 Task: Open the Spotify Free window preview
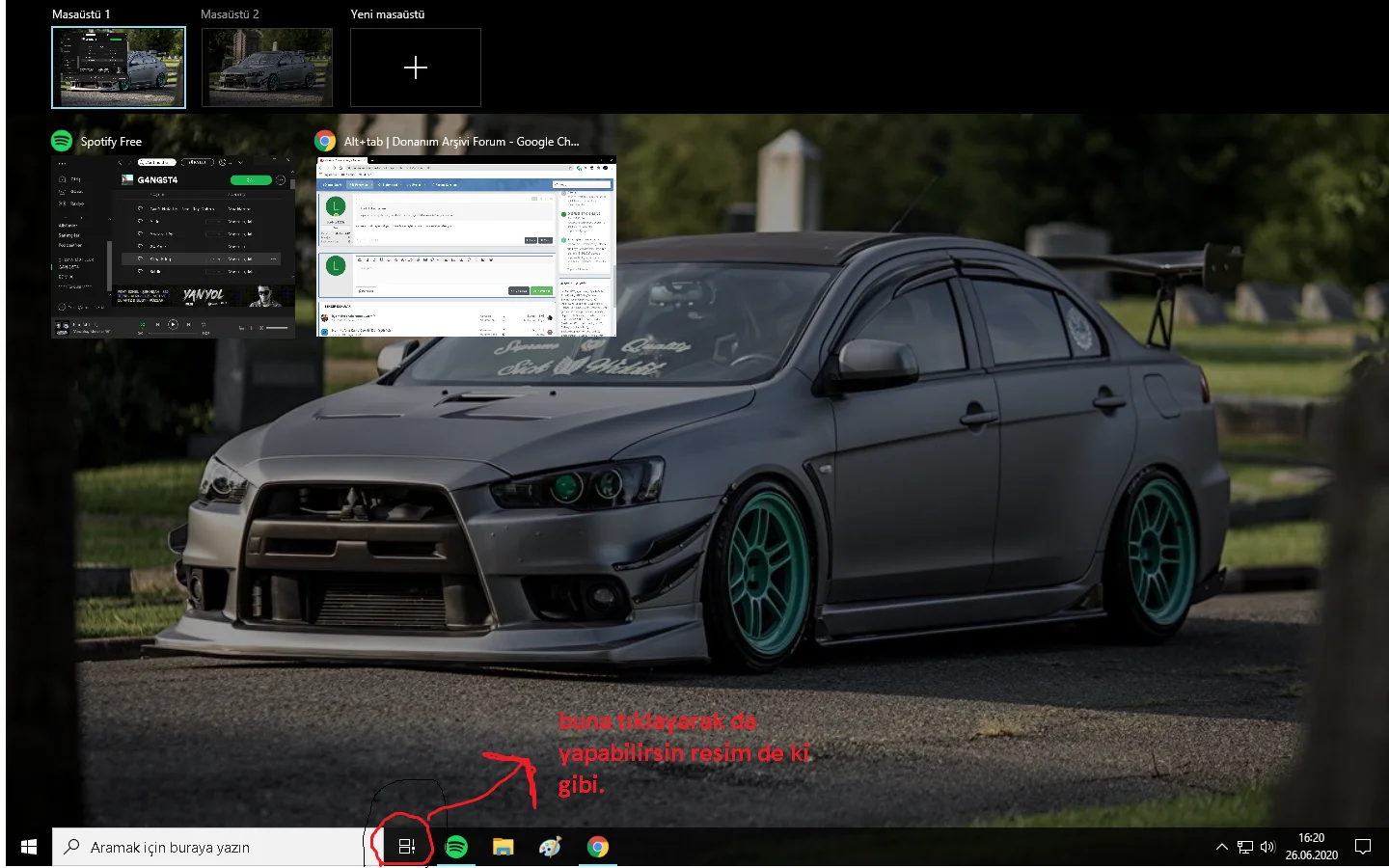click(x=174, y=247)
